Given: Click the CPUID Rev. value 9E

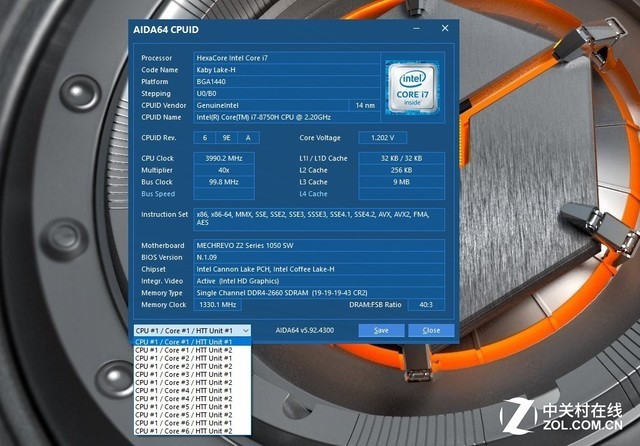Looking at the screenshot, I should (227, 138).
